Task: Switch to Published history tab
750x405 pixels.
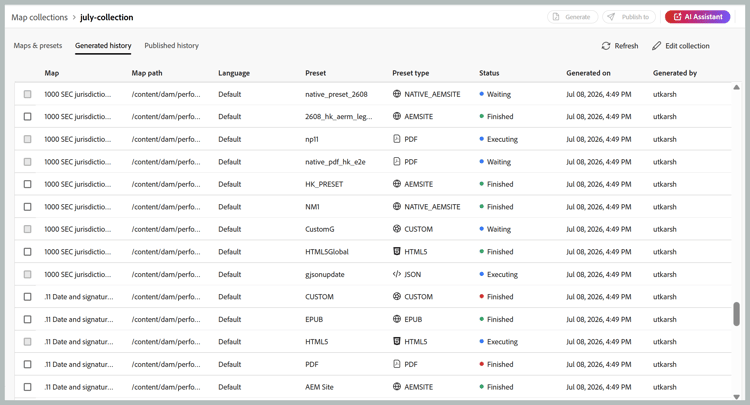Action: [171, 46]
